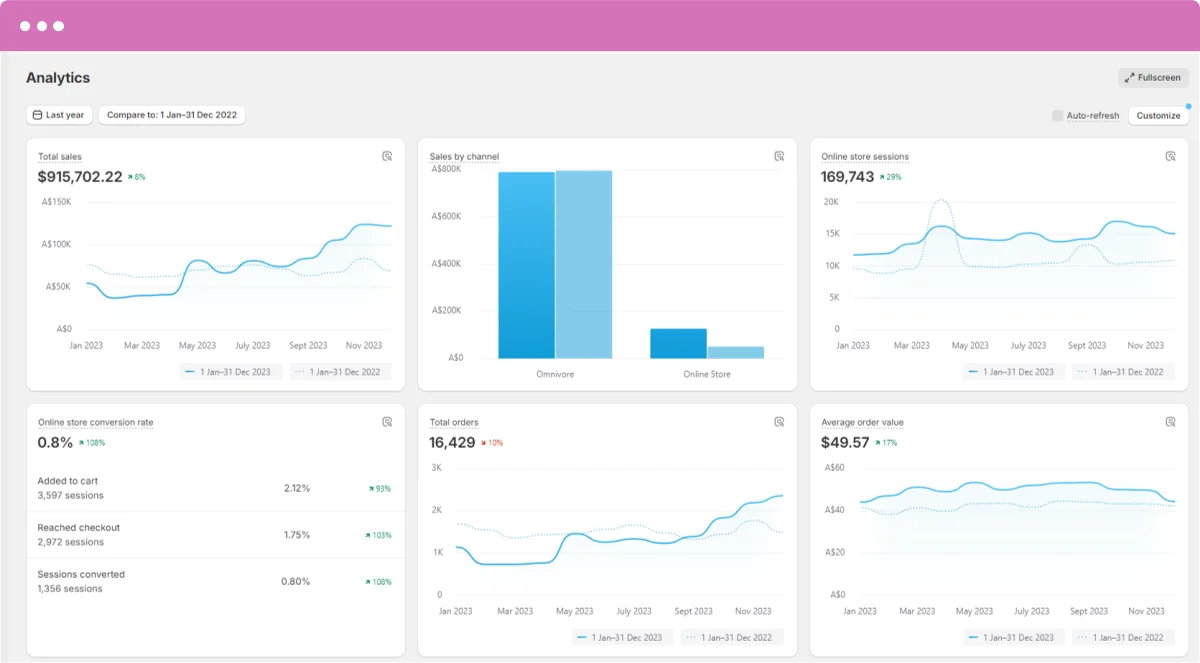
Task: Click the inspect icon on Online store sessions
Action: click(1171, 156)
